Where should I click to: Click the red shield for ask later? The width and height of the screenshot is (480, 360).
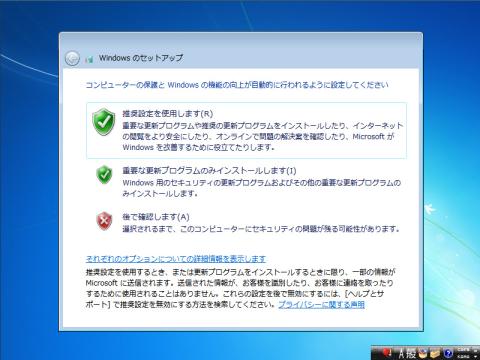click(x=104, y=221)
